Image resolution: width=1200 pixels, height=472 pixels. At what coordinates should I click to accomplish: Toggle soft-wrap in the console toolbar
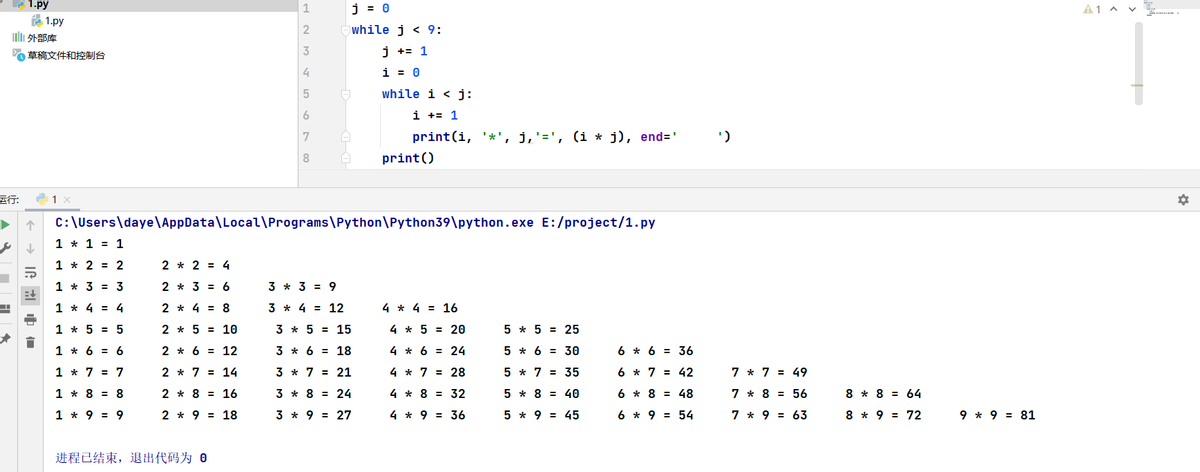tap(30, 272)
